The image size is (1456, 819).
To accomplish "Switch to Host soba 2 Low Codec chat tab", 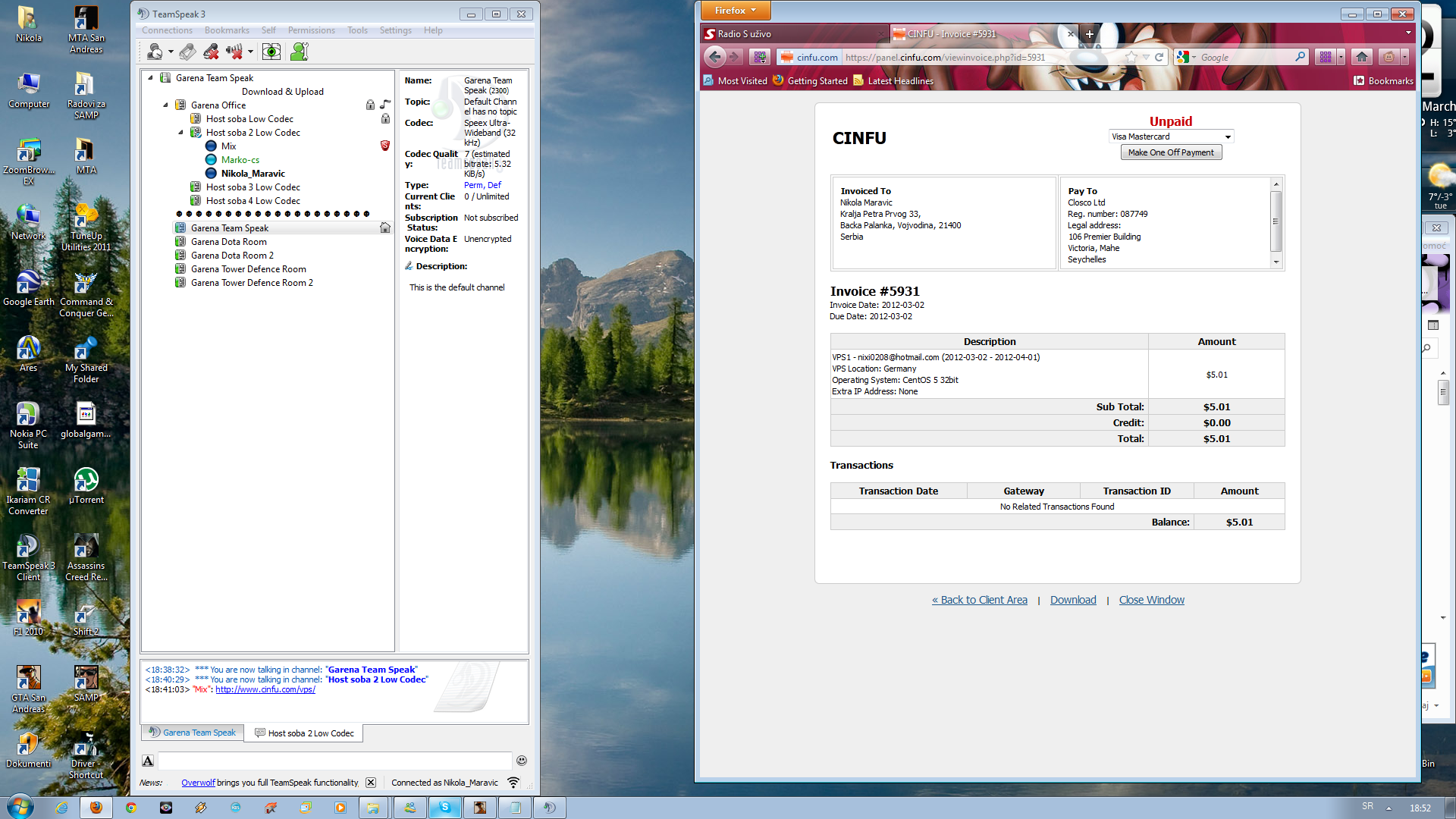I will [x=304, y=733].
